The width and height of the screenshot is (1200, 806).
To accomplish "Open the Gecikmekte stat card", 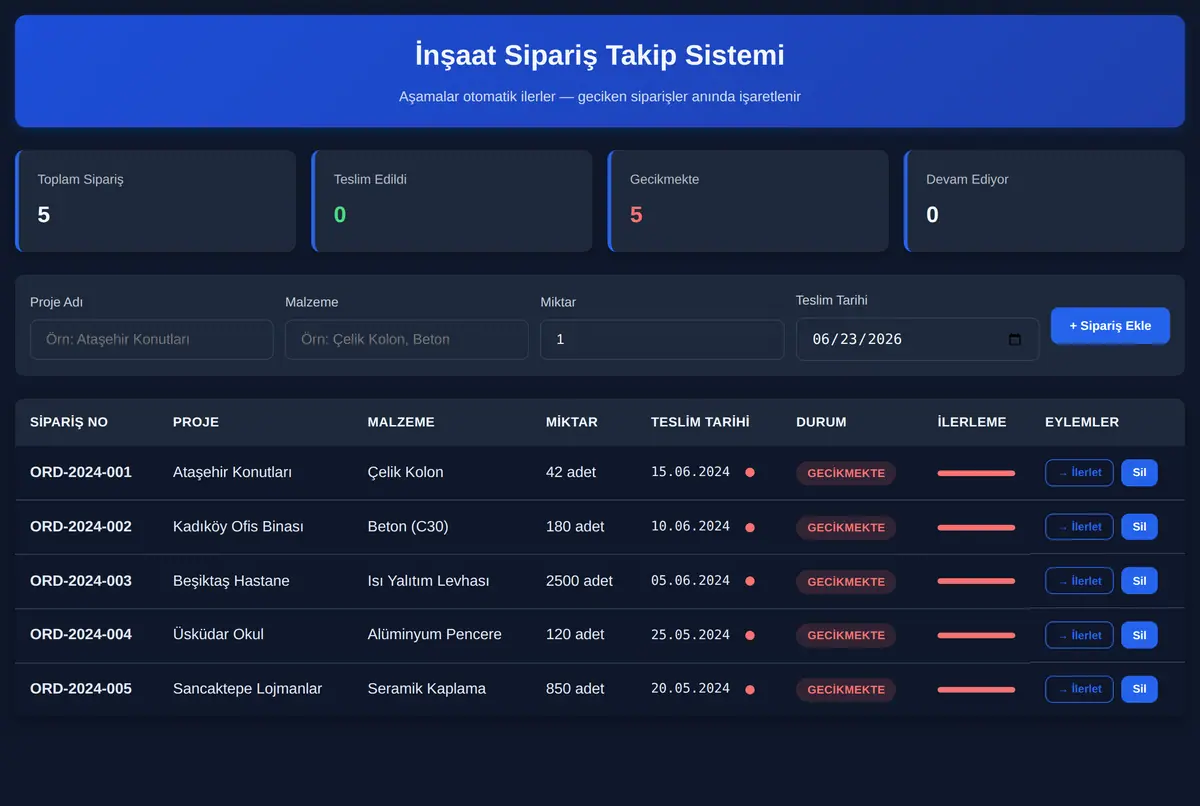I will [x=748, y=201].
